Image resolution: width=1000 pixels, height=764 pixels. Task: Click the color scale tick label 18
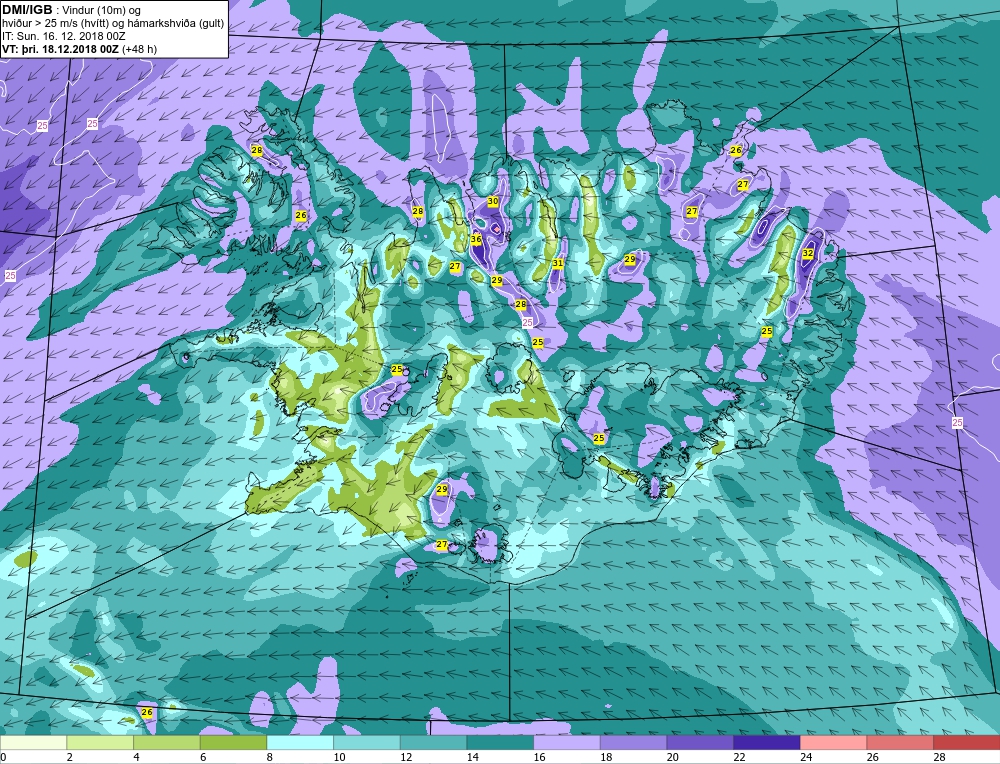tap(605, 757)
